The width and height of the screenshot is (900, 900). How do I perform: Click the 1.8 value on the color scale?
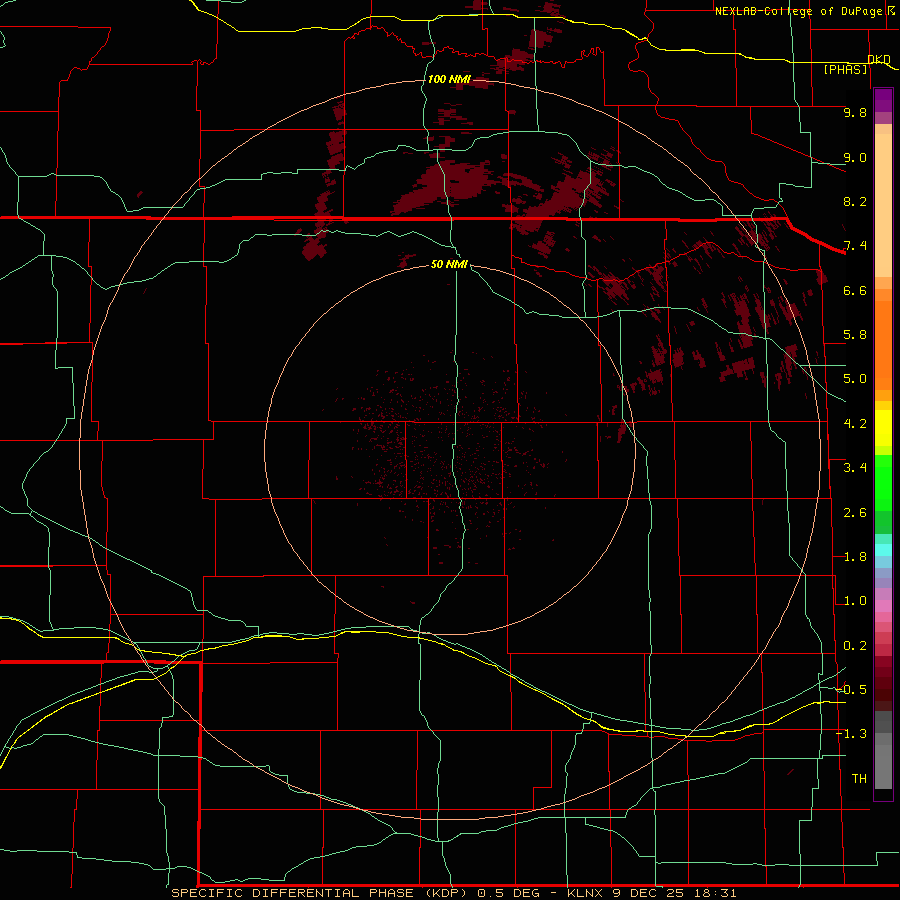click(855, 557)
